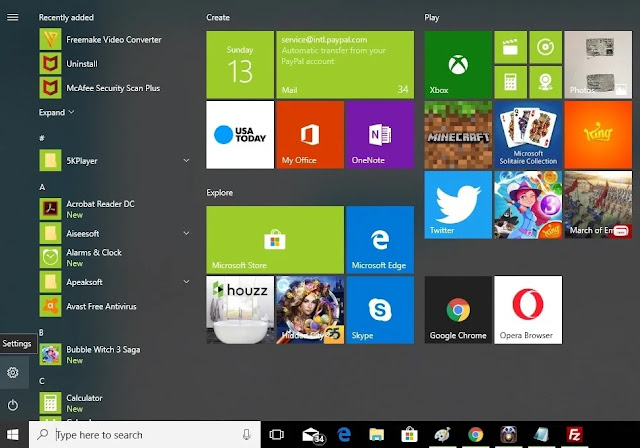Open the My Office tile
This screenshot has width=640, height=448.
tap(310, 135)
